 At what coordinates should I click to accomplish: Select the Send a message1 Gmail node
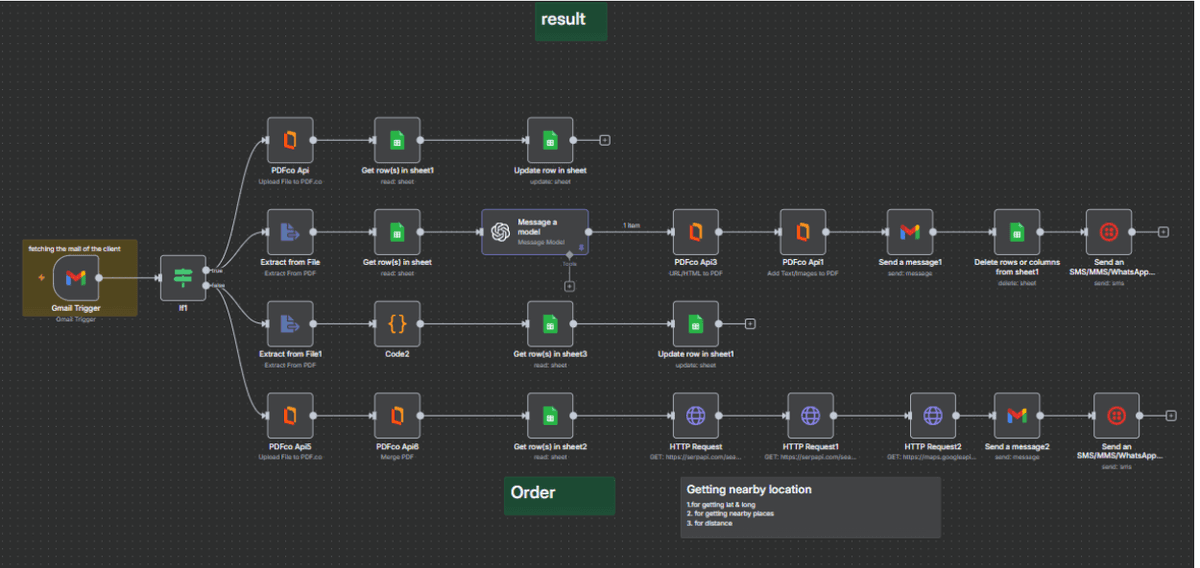909,232
